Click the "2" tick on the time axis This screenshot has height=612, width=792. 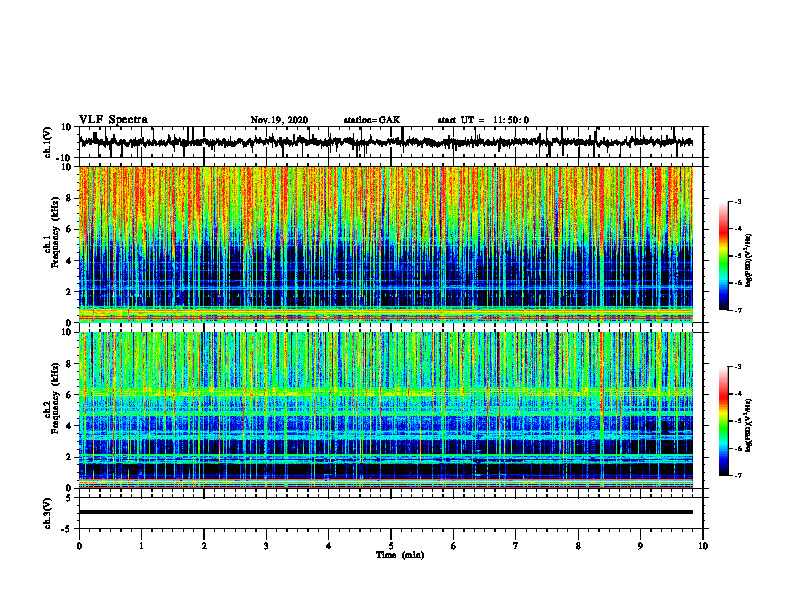coord(204,546)
